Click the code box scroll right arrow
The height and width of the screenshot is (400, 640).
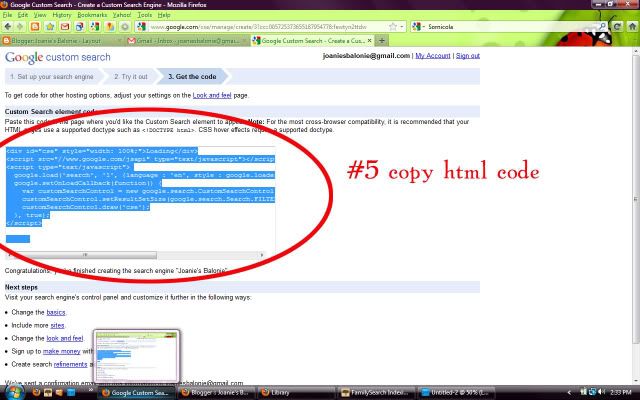click(262, 255)
